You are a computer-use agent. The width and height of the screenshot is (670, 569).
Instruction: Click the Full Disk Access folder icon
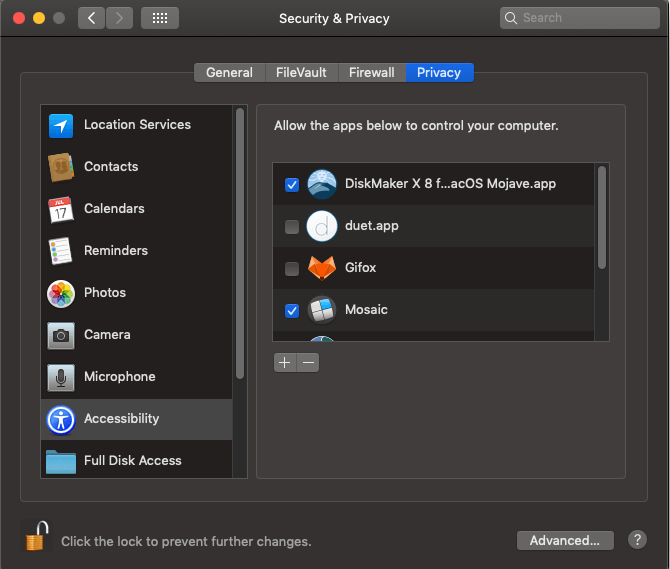click(61, 462)
